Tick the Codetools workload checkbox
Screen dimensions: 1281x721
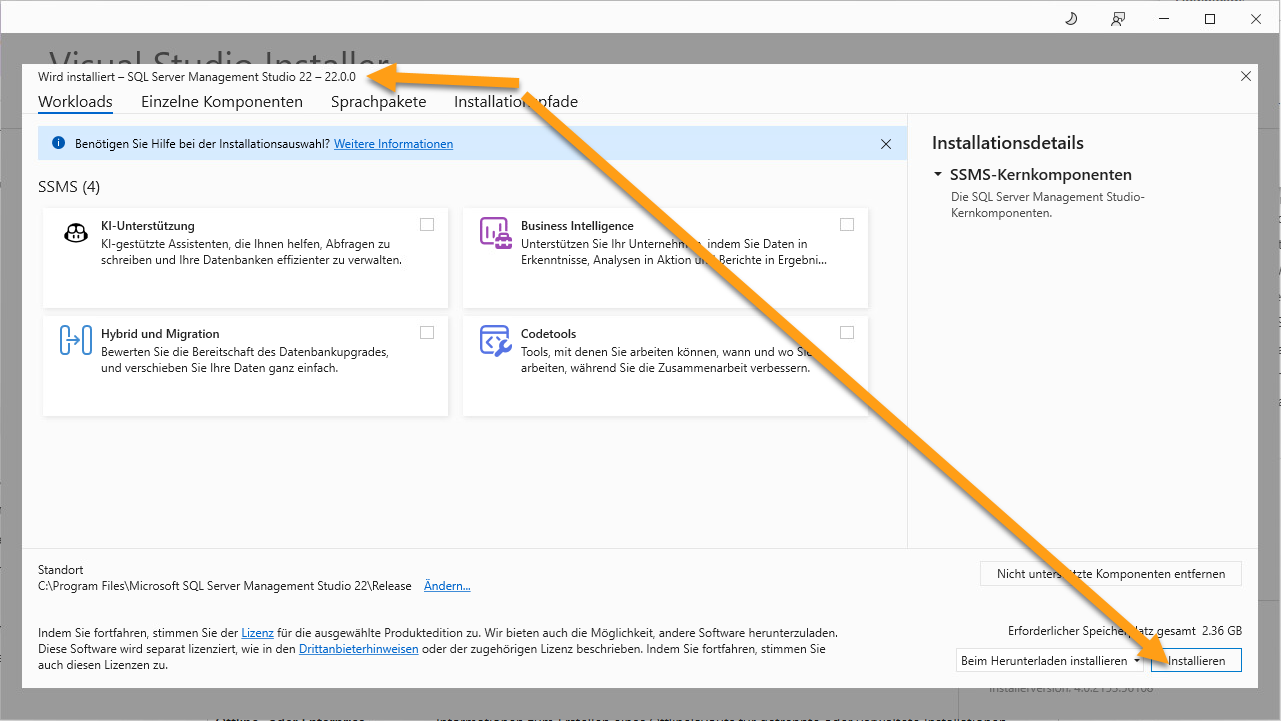click(x=847, y=333)
